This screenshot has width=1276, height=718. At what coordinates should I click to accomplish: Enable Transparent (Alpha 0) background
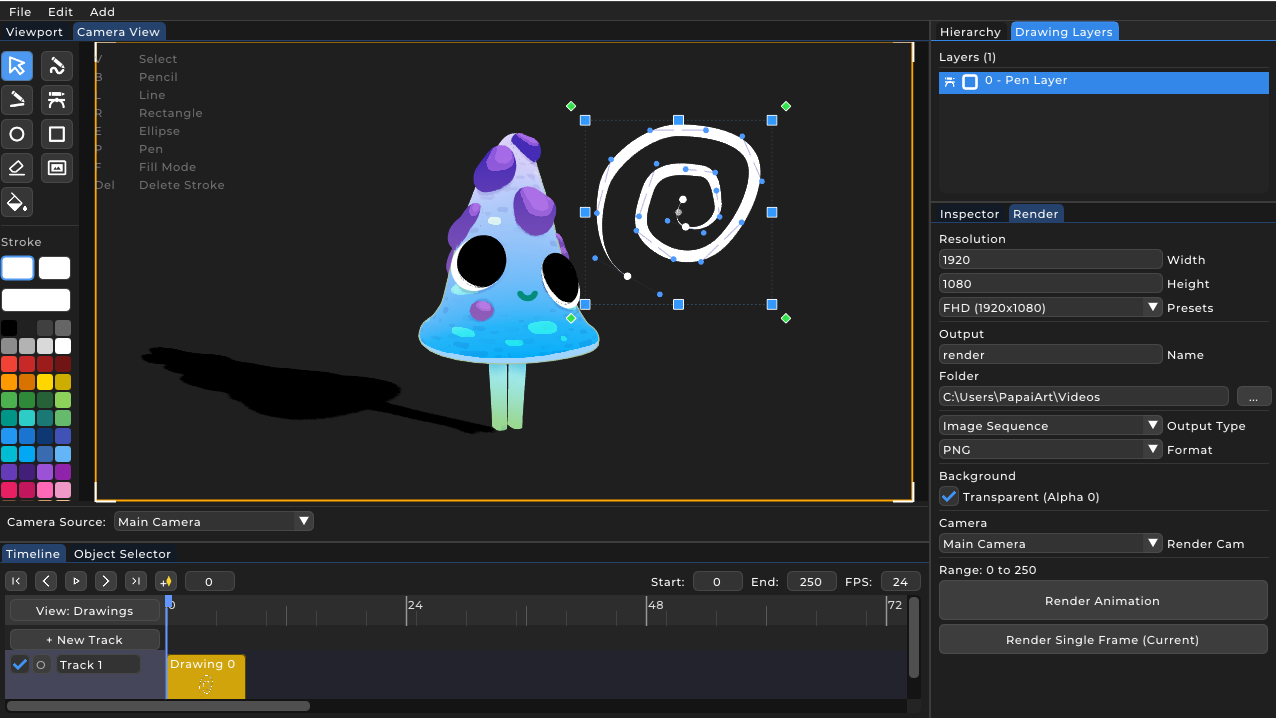[x=948, y=497]
